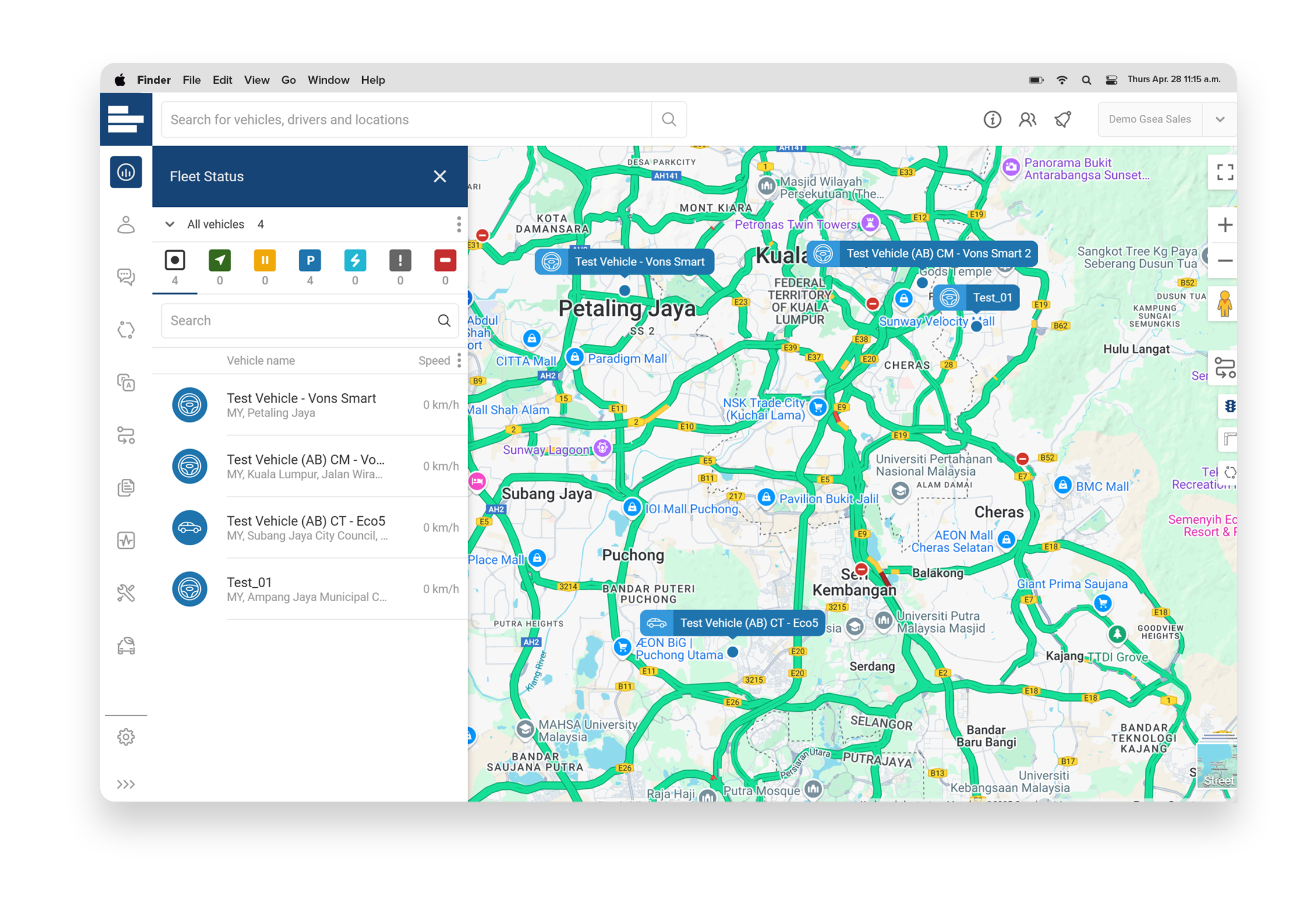The image size is (1316, 921).
Task: Open the Fleet Status dashboard sidebar icon
Action: click(126, 172)
